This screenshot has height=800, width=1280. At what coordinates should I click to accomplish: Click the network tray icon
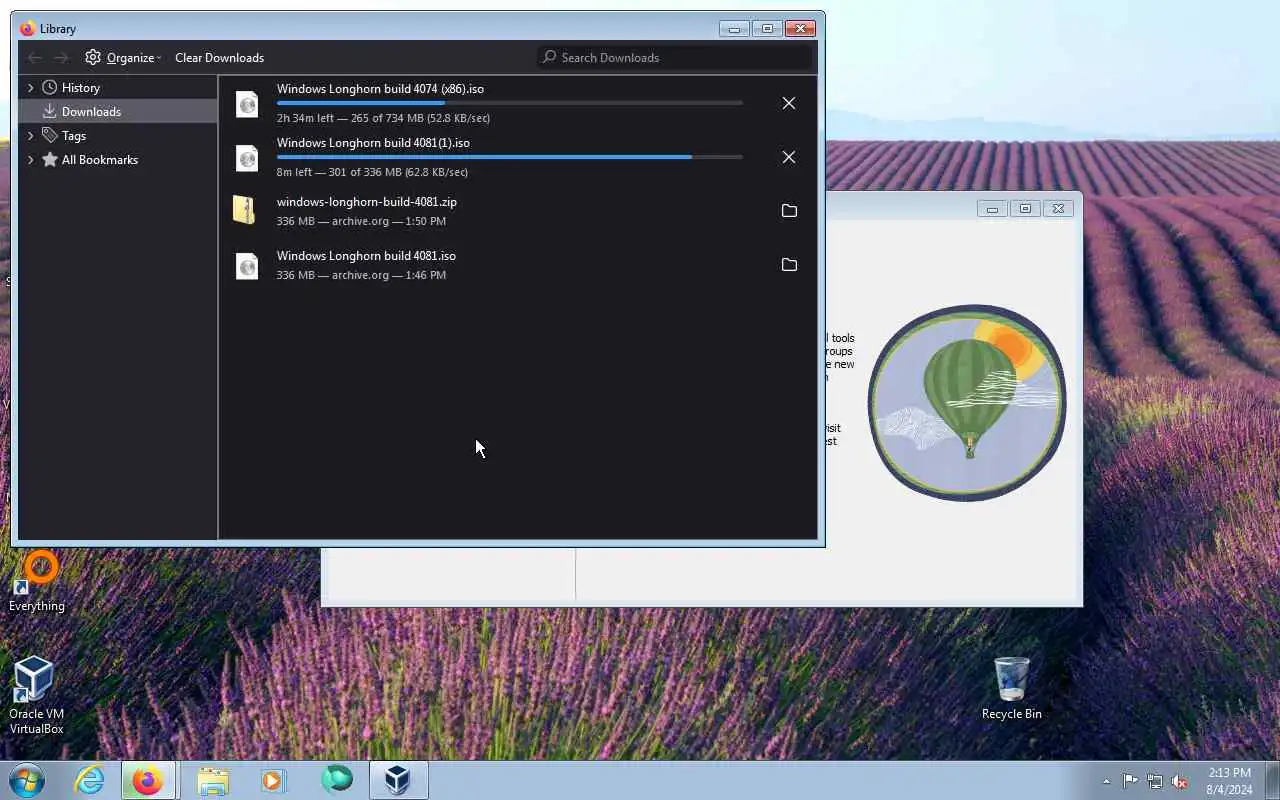point(1155,781)
